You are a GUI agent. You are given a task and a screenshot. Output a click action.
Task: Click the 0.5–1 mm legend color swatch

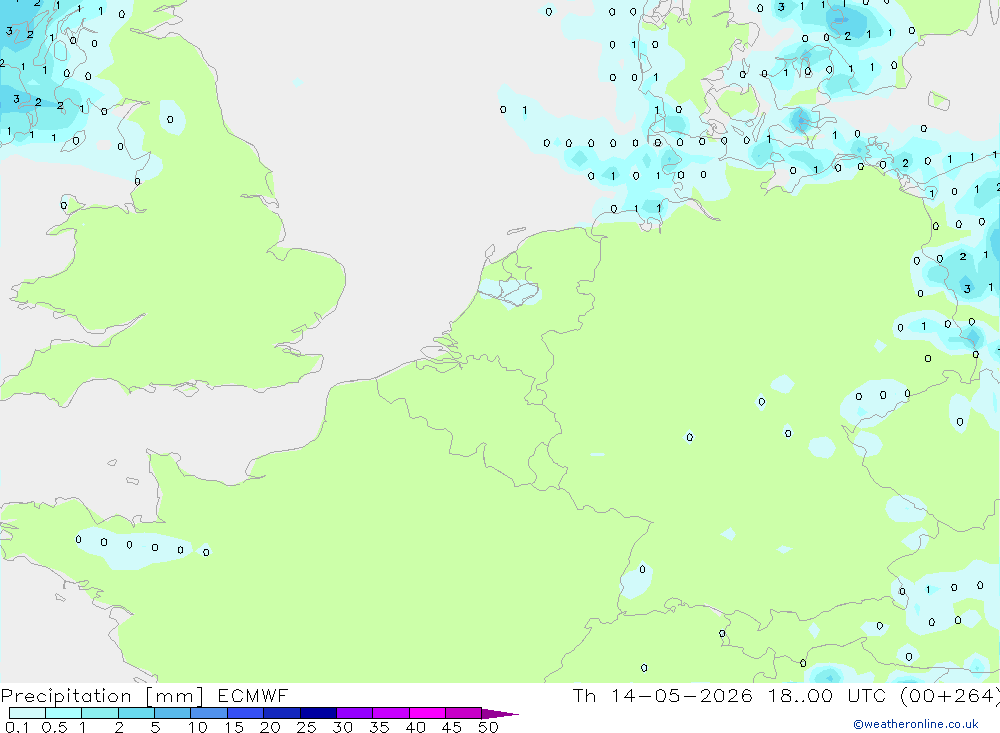click(x=64, y=713)
